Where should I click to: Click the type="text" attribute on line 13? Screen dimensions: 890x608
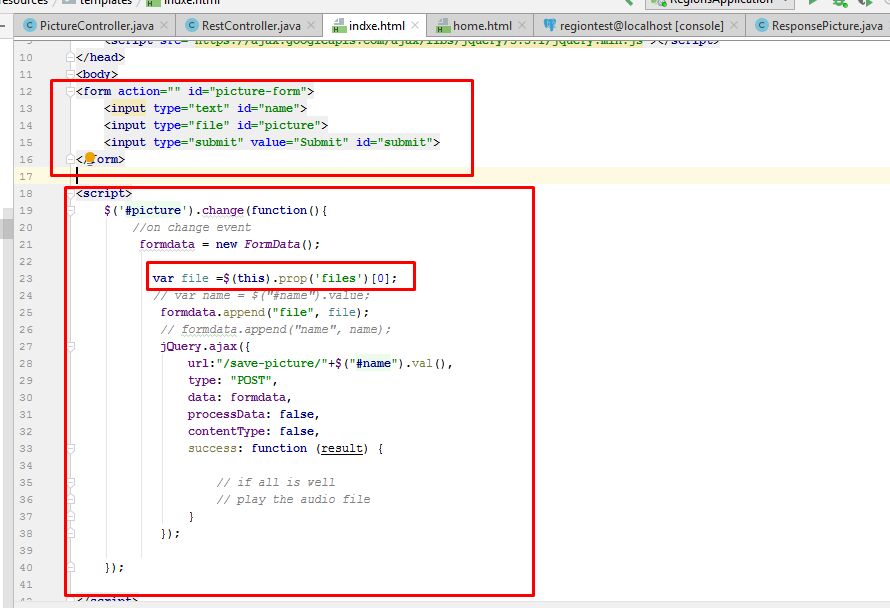coord(191,108)
